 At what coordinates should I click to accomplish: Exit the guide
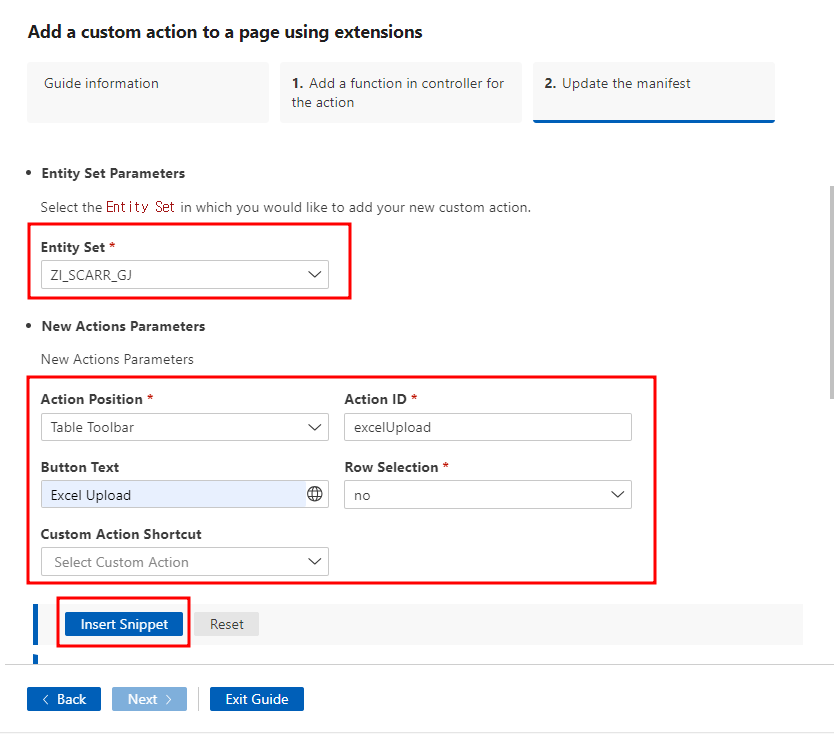pyautogui.click(x=257, y=699)
